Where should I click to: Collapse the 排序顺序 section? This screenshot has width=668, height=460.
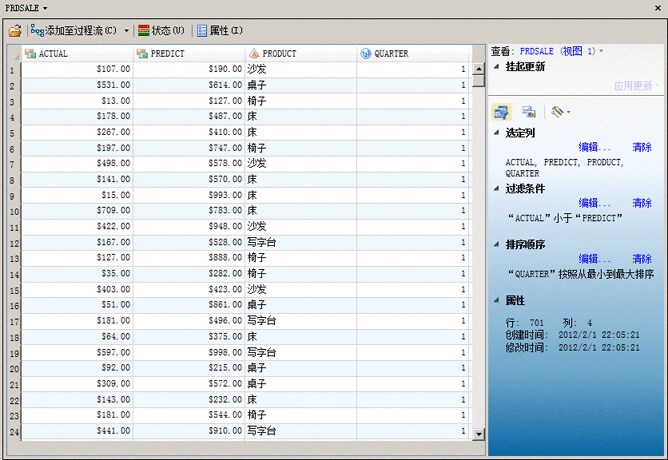pyautogui.click(x=496, y=244)
